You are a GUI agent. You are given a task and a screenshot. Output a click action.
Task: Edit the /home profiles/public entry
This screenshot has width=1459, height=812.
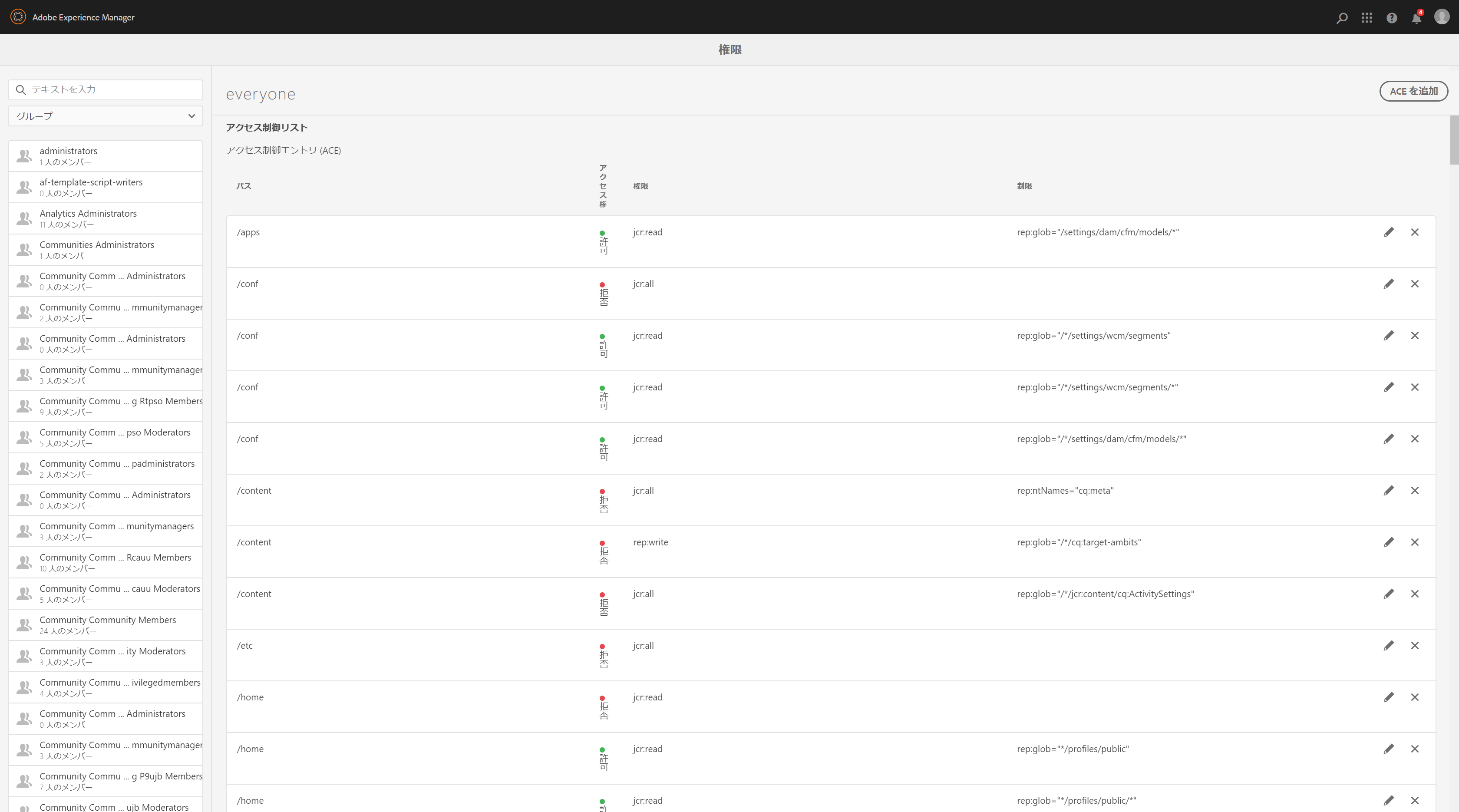point(1388,749)
